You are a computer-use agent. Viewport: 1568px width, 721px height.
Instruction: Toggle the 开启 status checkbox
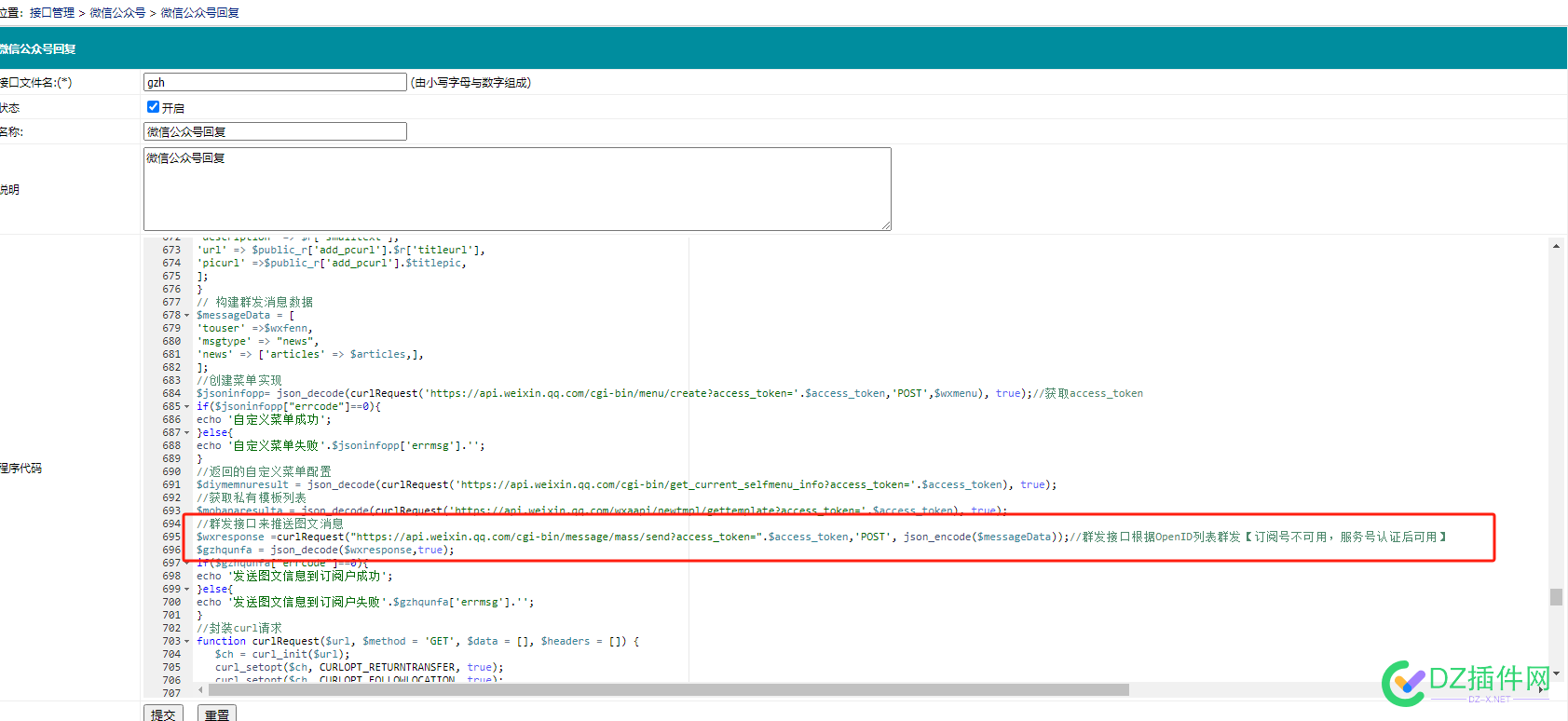(x=153, y=107)
